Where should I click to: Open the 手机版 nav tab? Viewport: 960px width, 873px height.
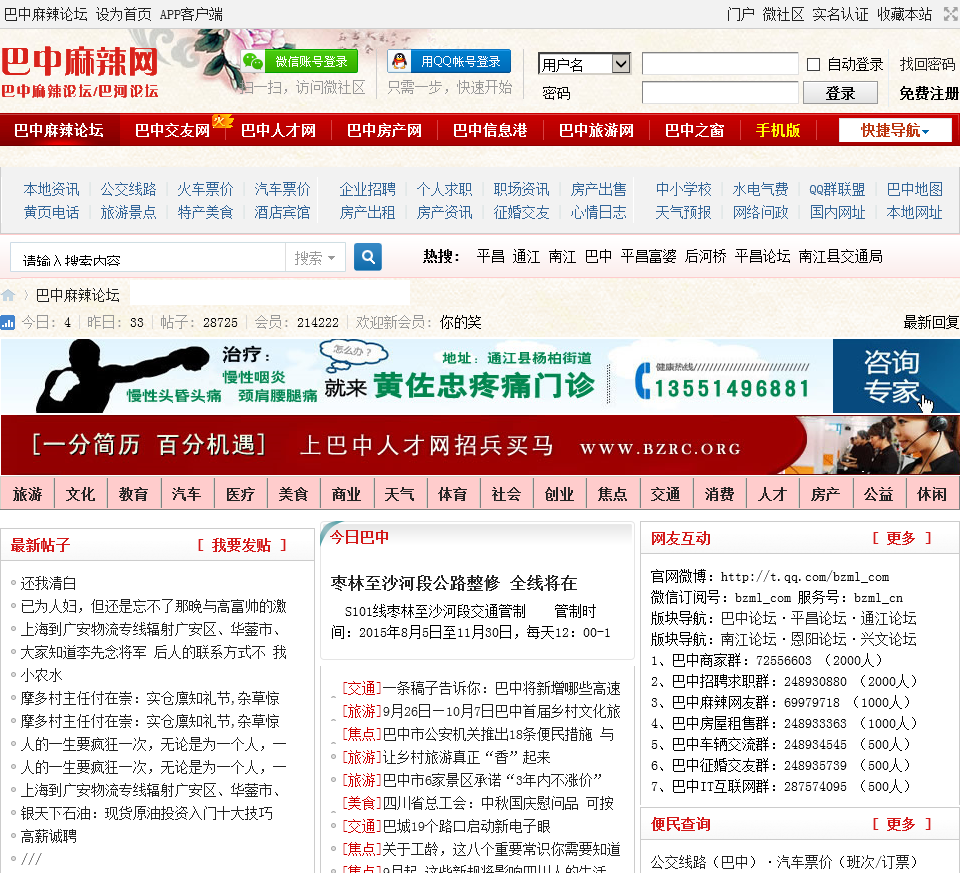[x=778, y=130]
